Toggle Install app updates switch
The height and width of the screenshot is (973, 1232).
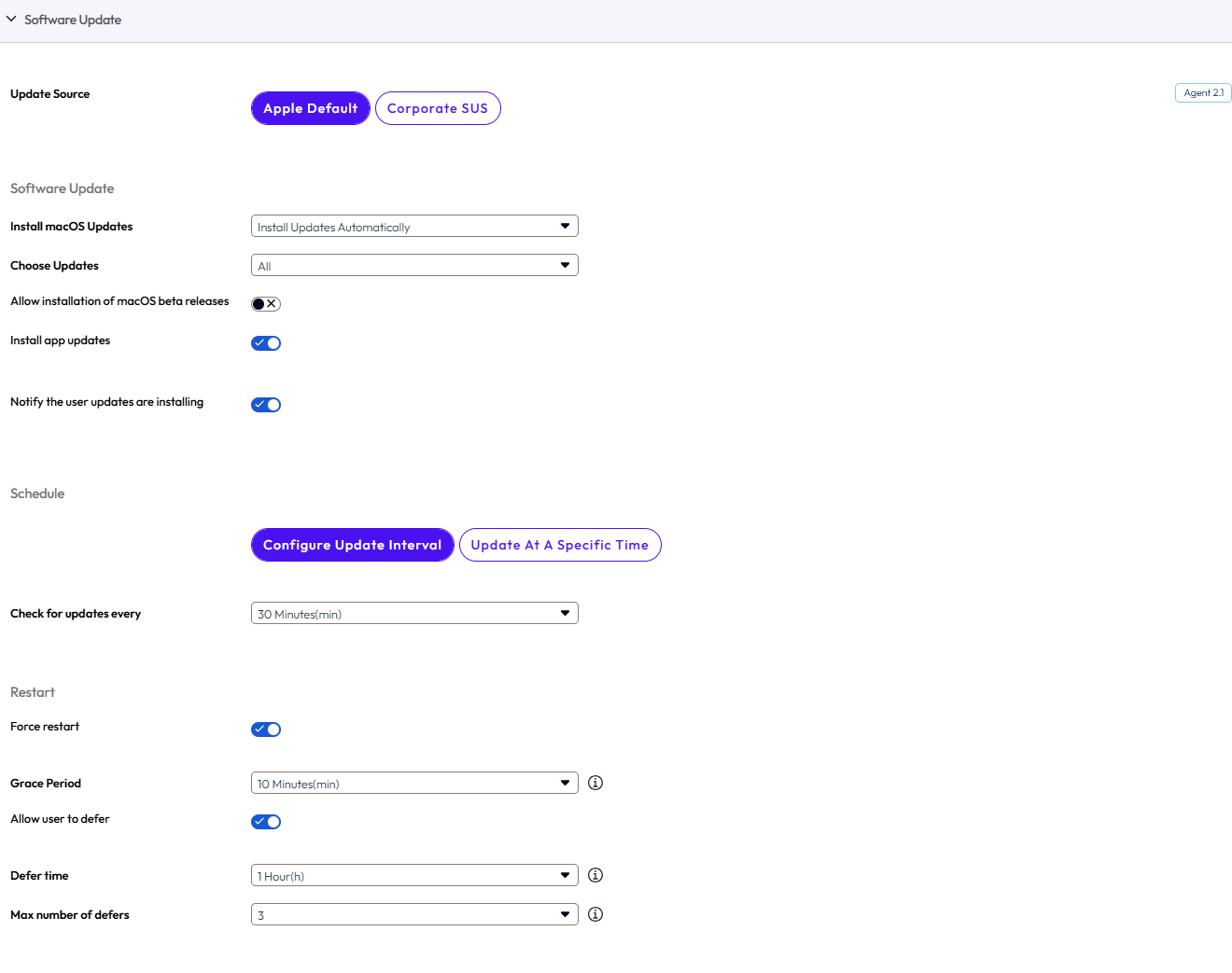[x=266, y=343]
